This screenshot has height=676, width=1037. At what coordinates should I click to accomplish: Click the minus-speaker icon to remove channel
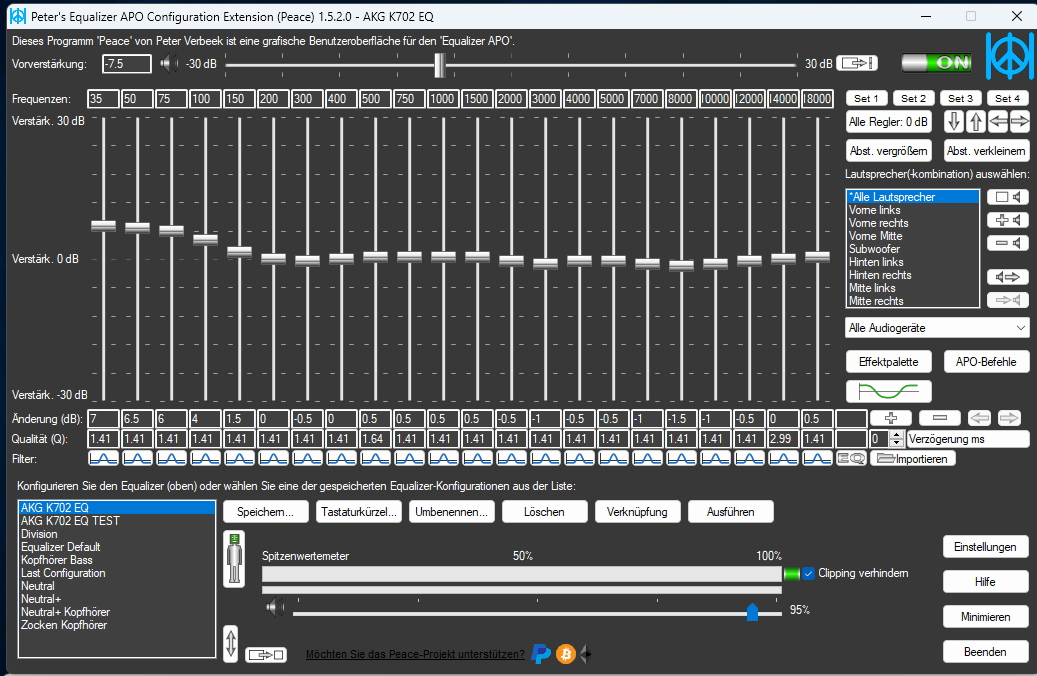click(1010, 243)
